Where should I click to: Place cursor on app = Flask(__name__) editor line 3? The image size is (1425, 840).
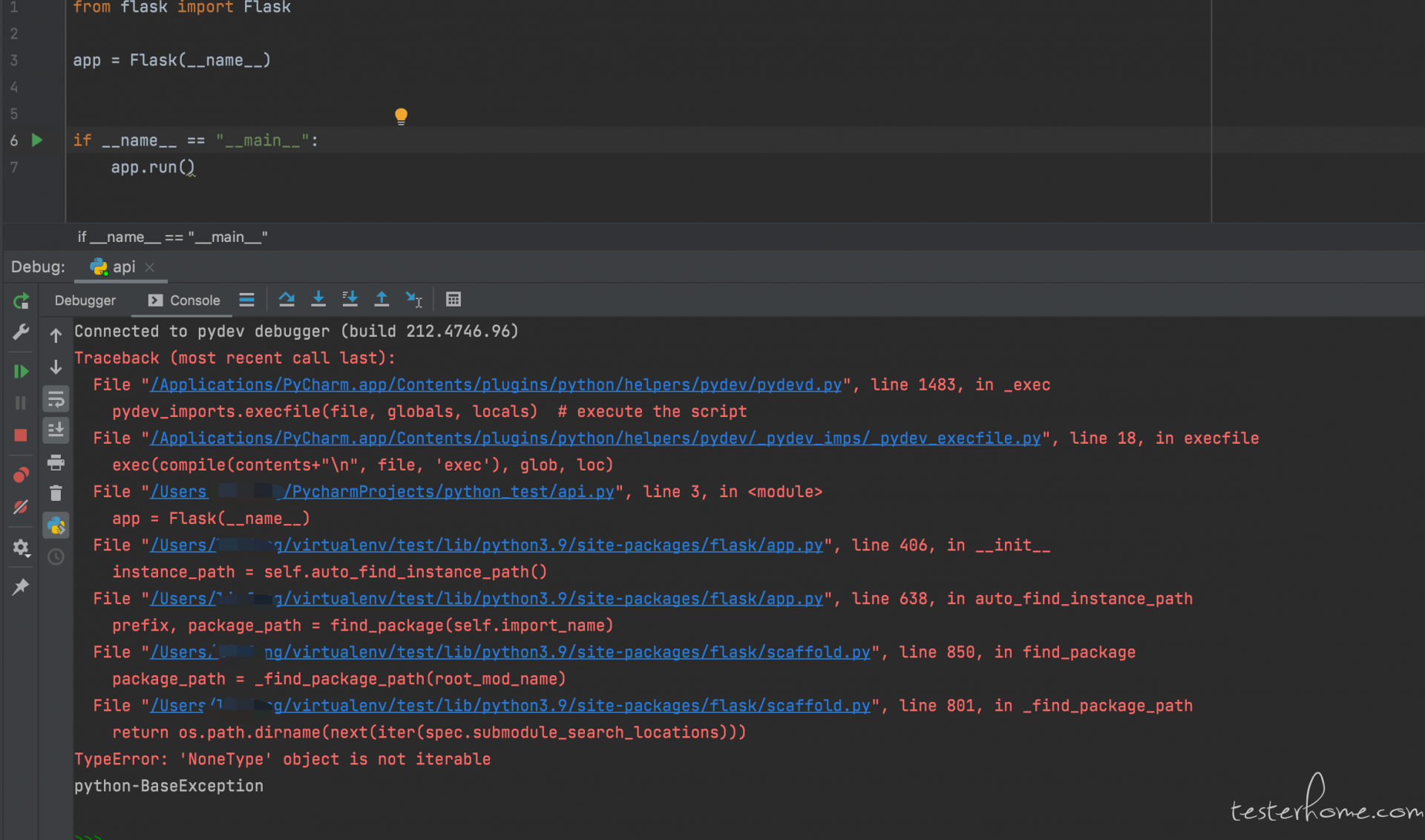tap(171, 60)
